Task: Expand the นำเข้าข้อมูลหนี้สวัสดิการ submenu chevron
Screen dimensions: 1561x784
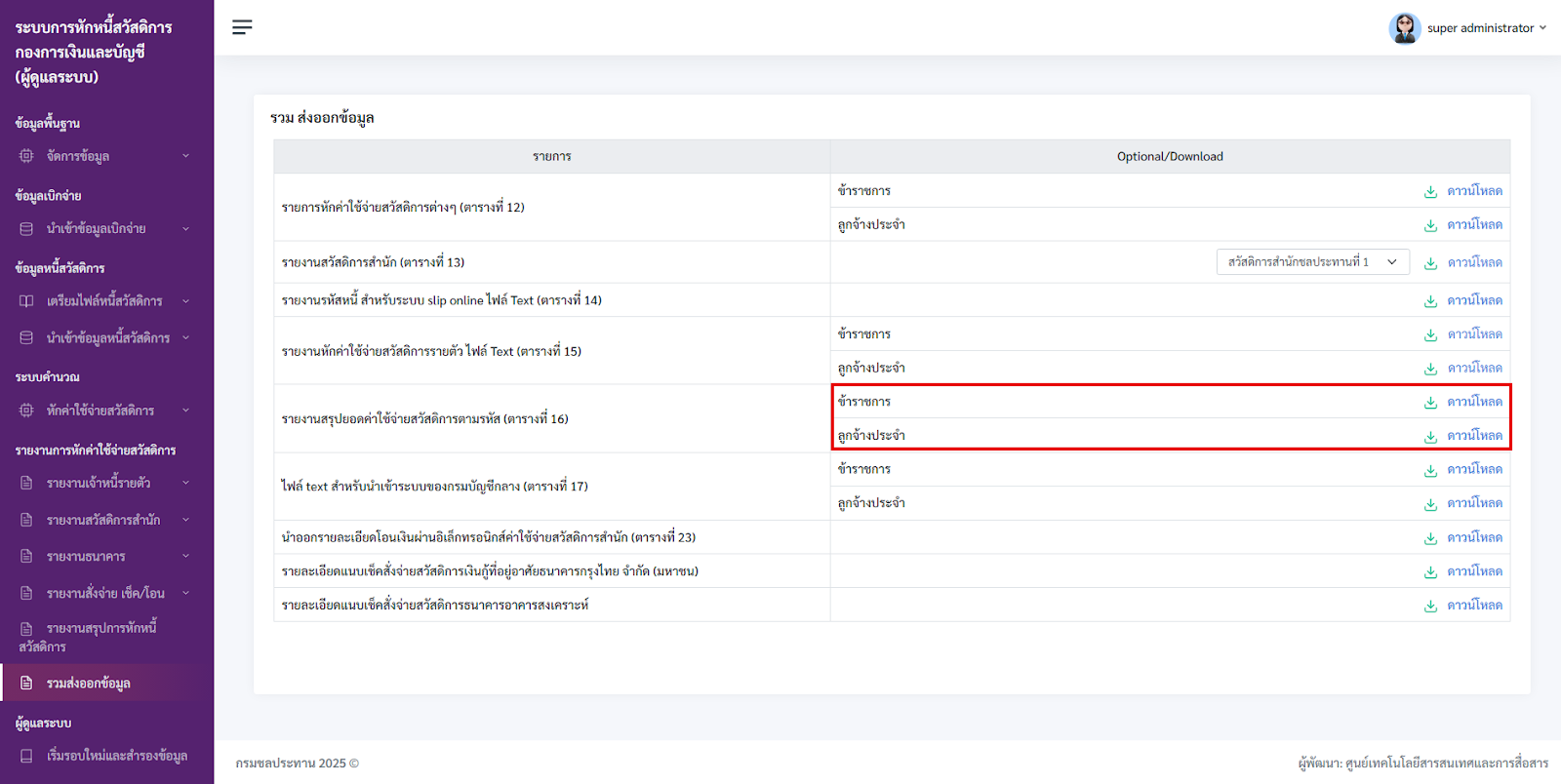Action: click(185, 338)
